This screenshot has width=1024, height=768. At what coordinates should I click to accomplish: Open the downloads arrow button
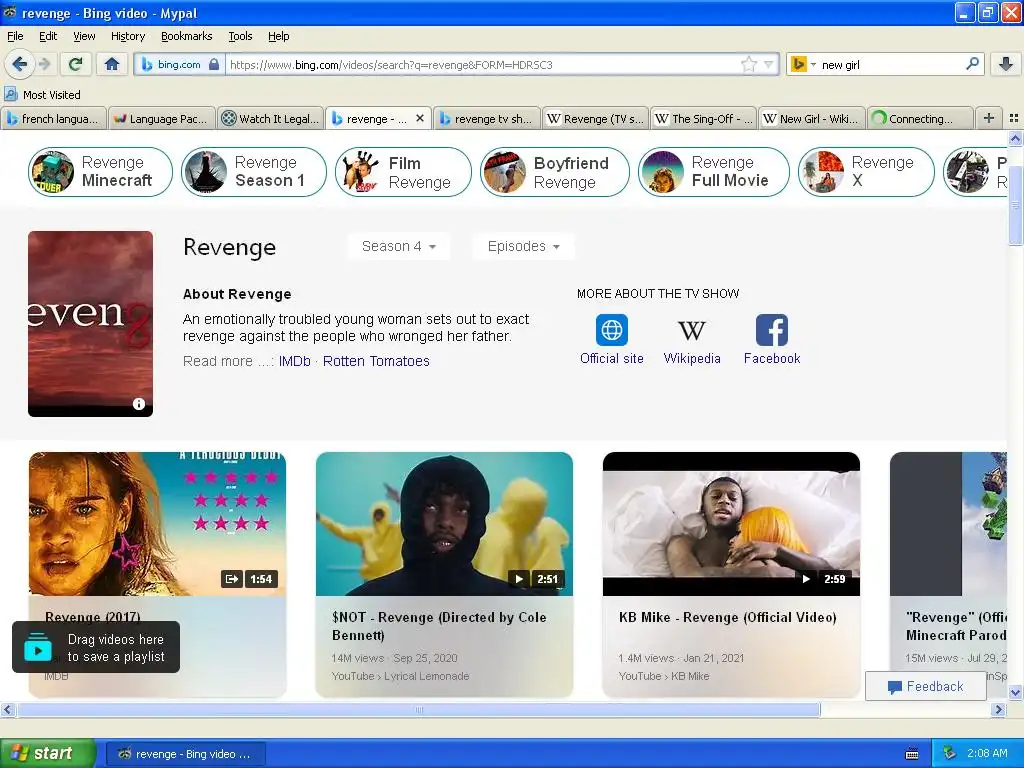click(1006, 64)
